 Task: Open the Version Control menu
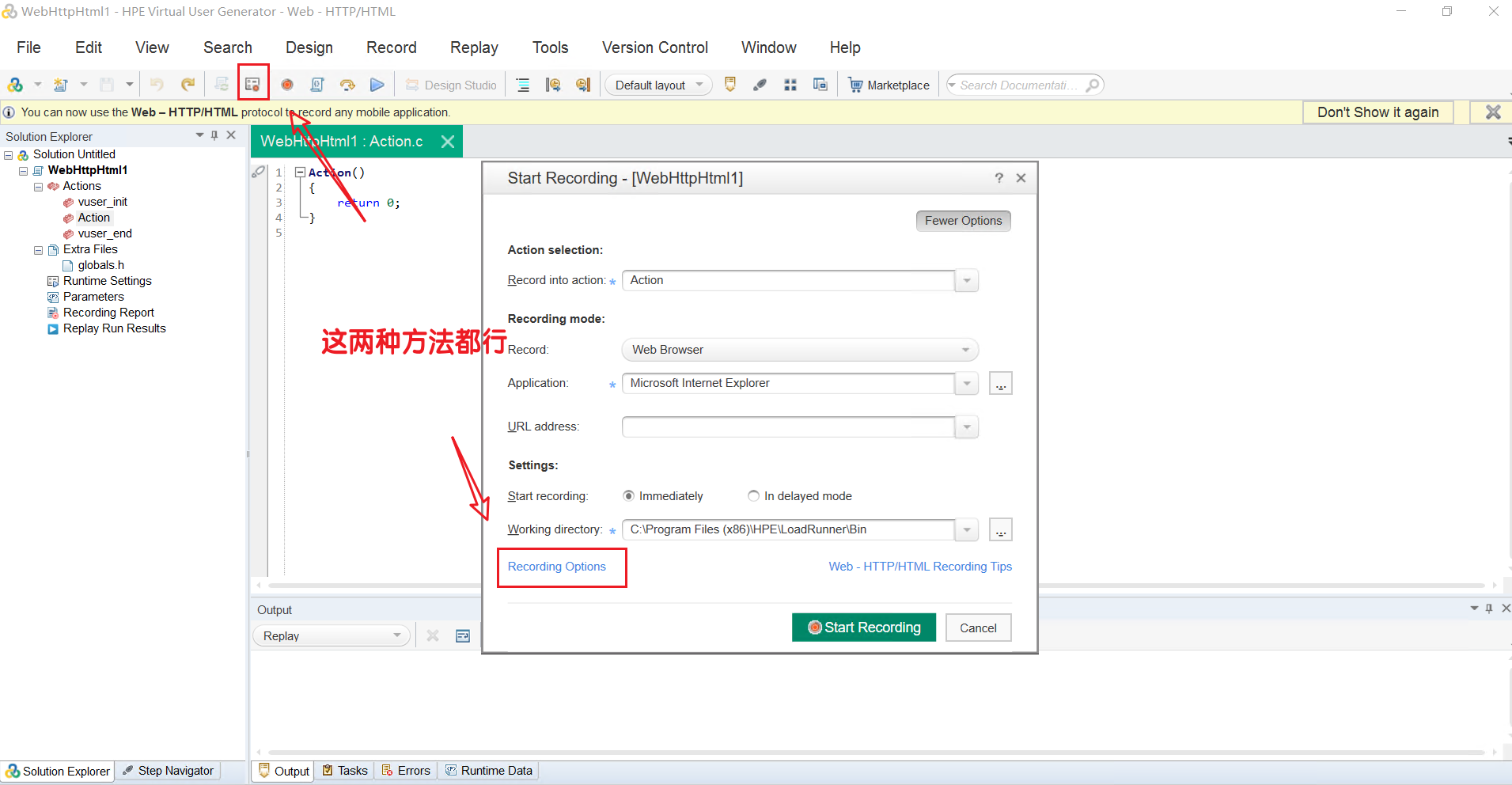(655, 47)
